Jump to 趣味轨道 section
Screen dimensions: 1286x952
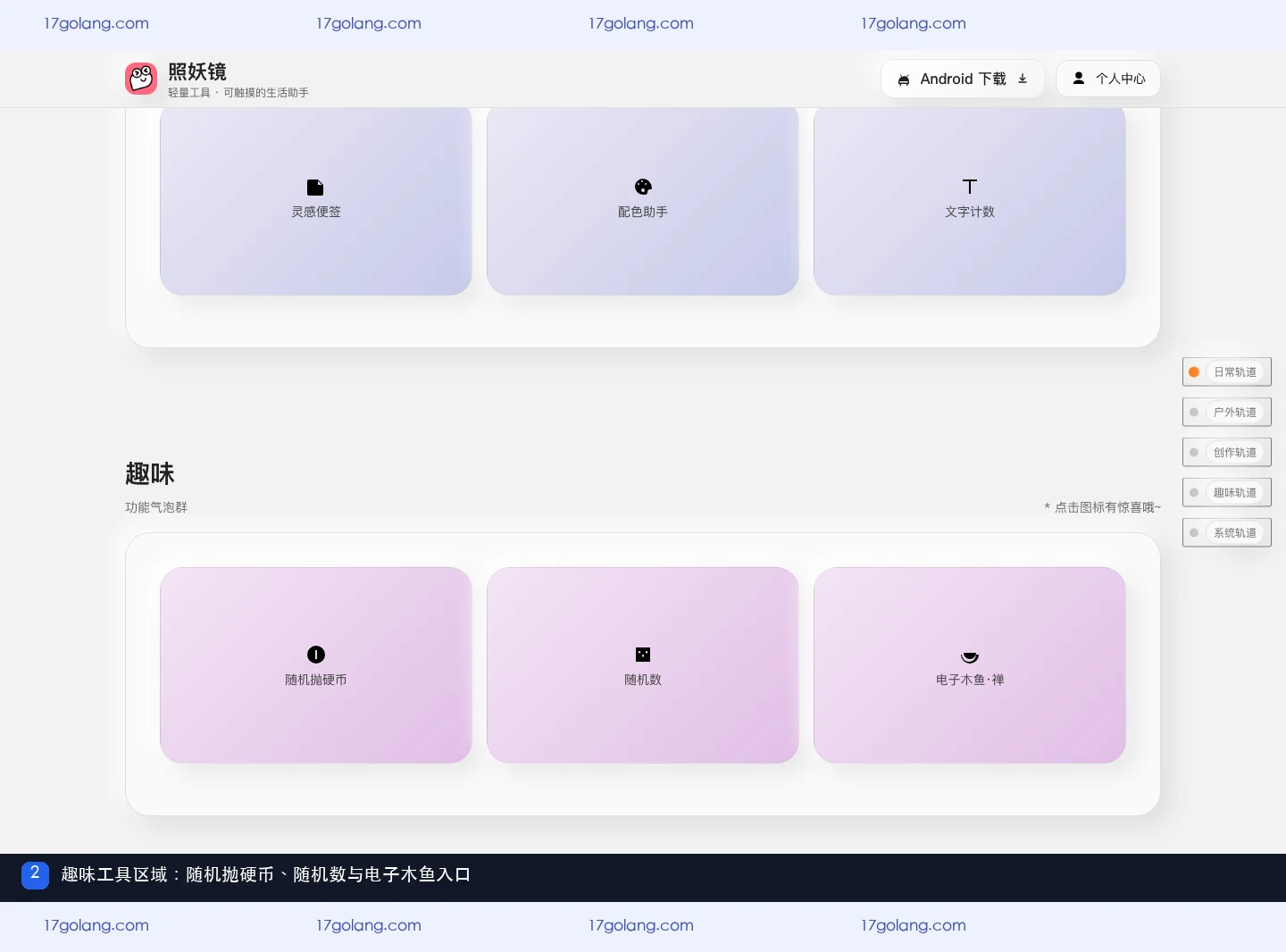coord(1227,492)
